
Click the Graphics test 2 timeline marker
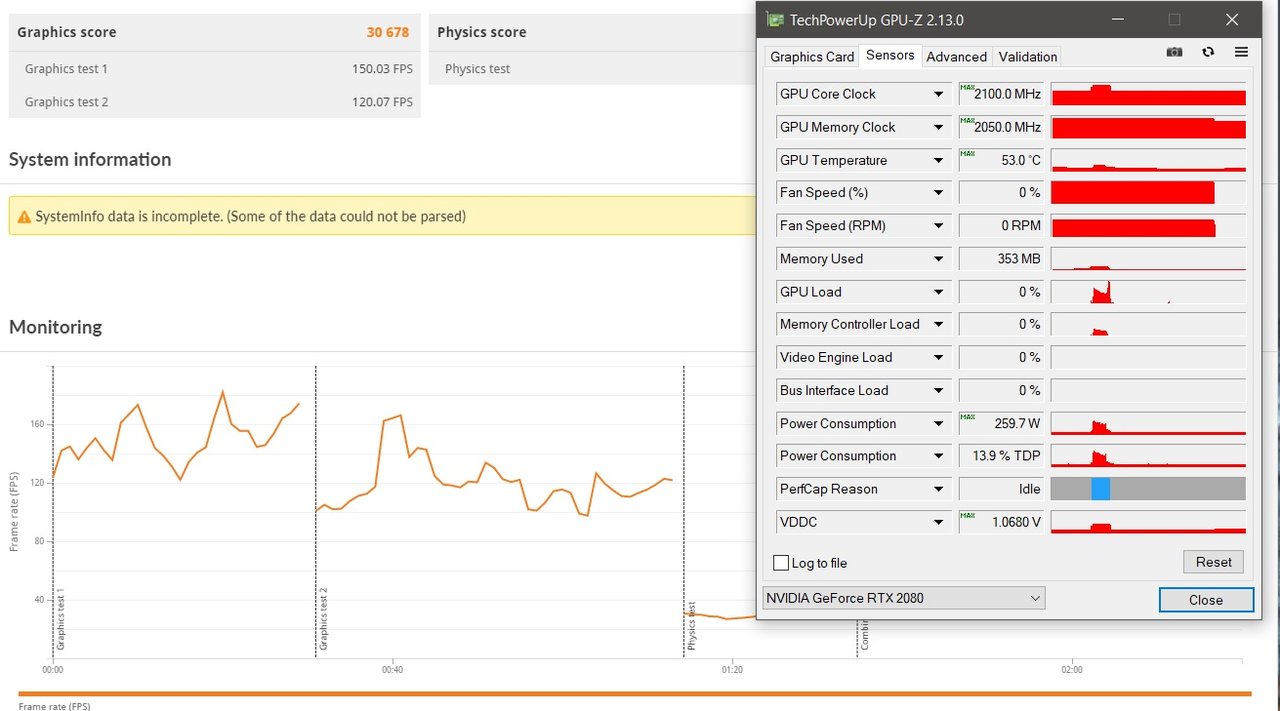coord(322,620)
